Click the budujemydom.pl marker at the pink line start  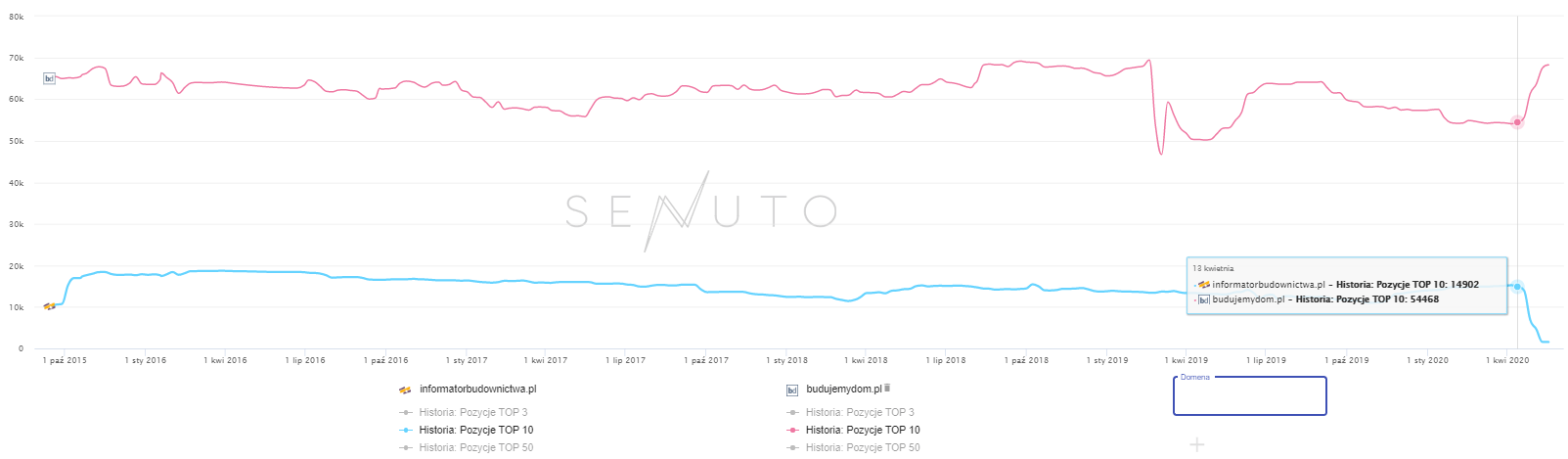click(49, 78)
